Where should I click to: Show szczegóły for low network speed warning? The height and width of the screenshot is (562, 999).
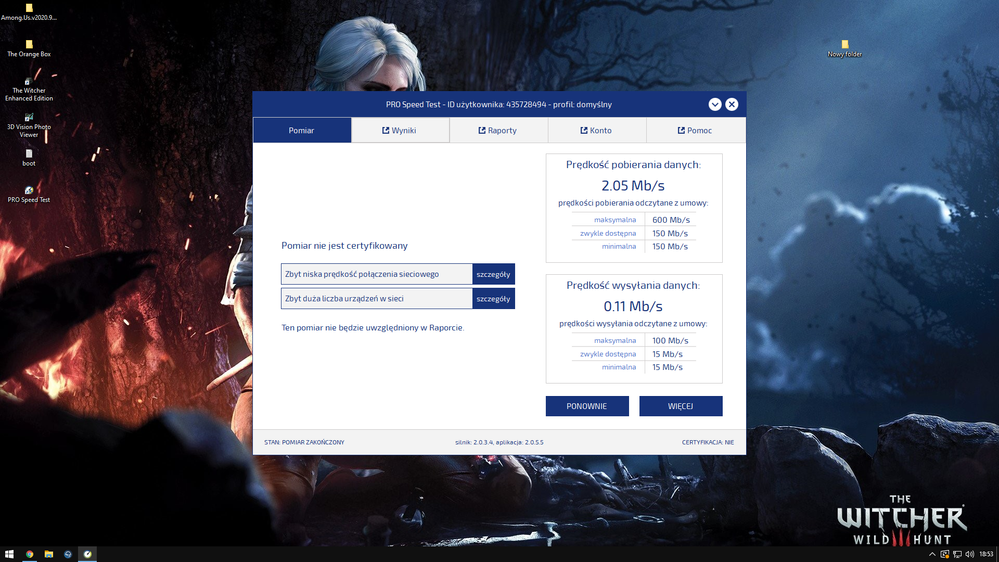[x=493, y=274]
